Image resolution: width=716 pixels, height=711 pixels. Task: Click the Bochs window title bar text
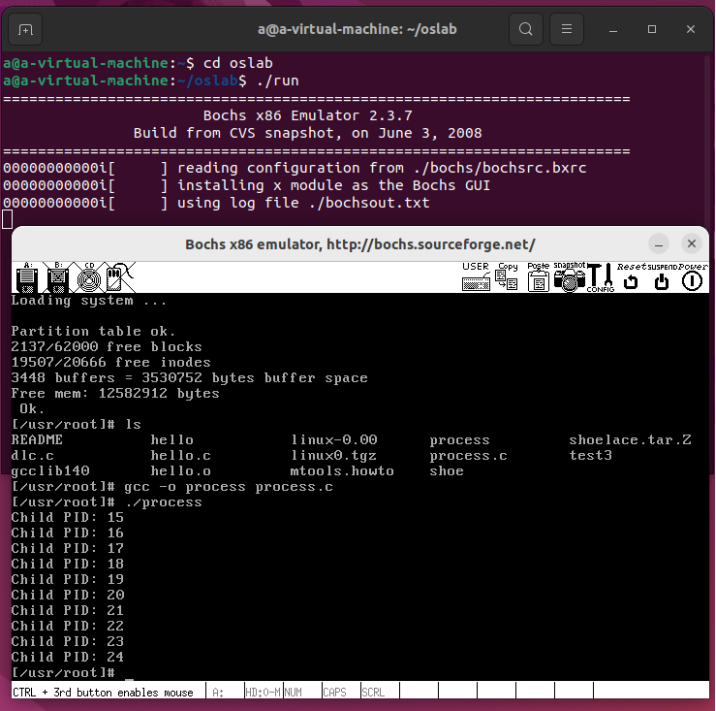(x=360, y=245)
